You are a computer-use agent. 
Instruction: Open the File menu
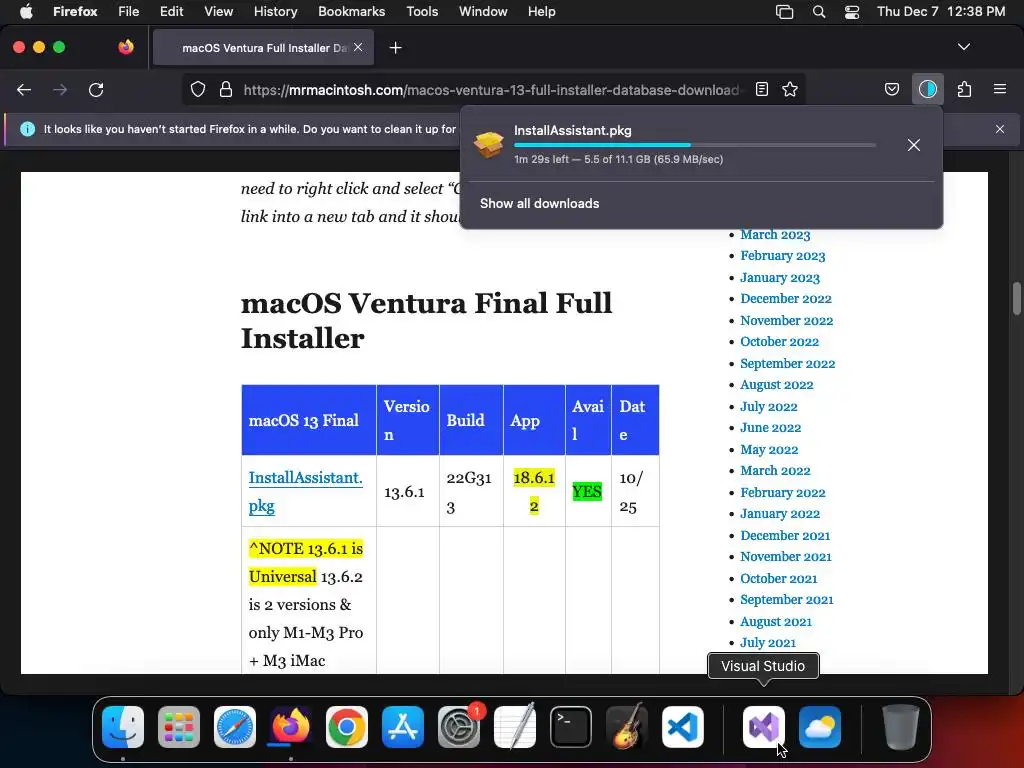pyautogui.click(x=129, y=11)
